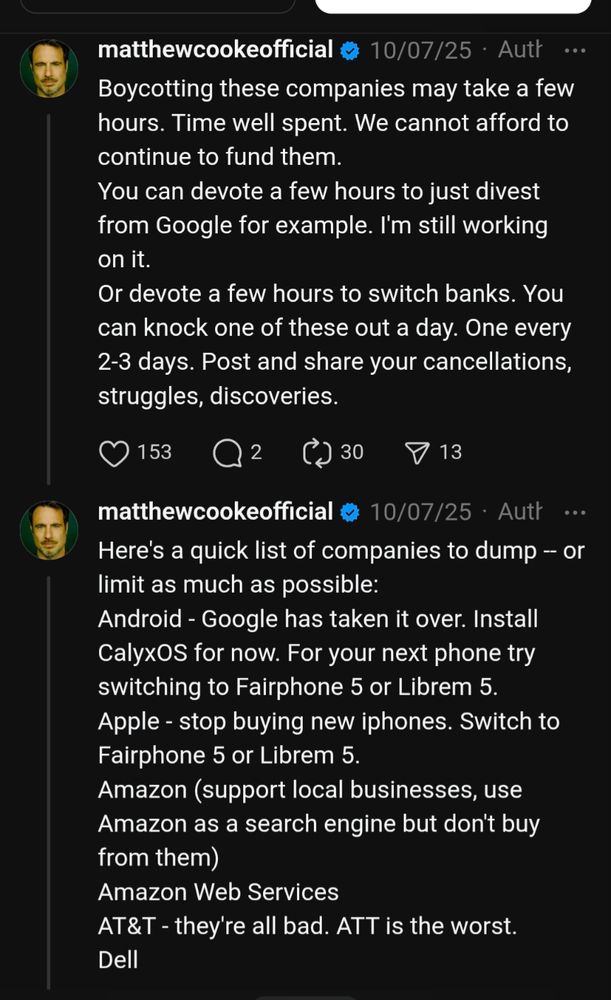Open the second post's more options menu
Screen dimensions: 611x1000
coord(576,511)
